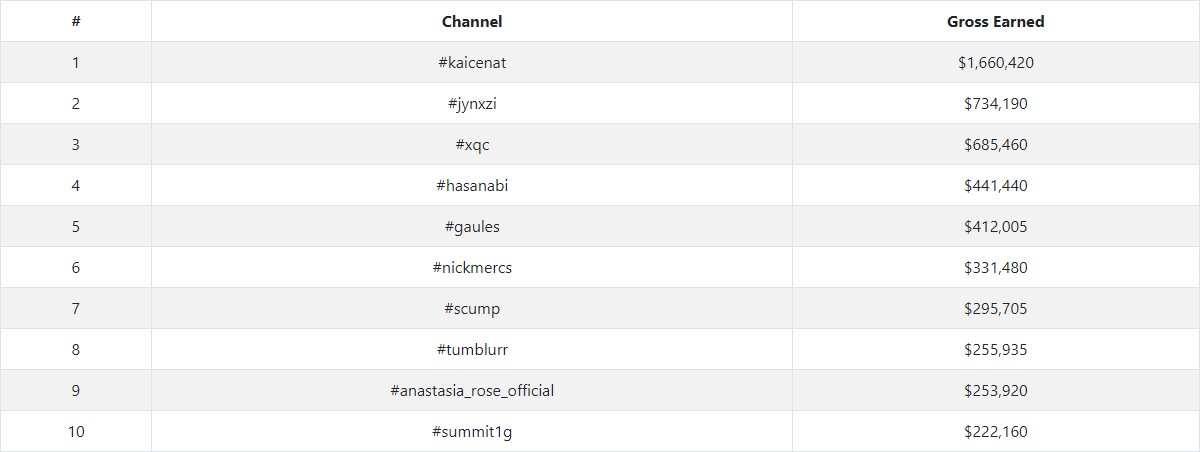
Task: Click the # rank column header
Action: (76, 22)
